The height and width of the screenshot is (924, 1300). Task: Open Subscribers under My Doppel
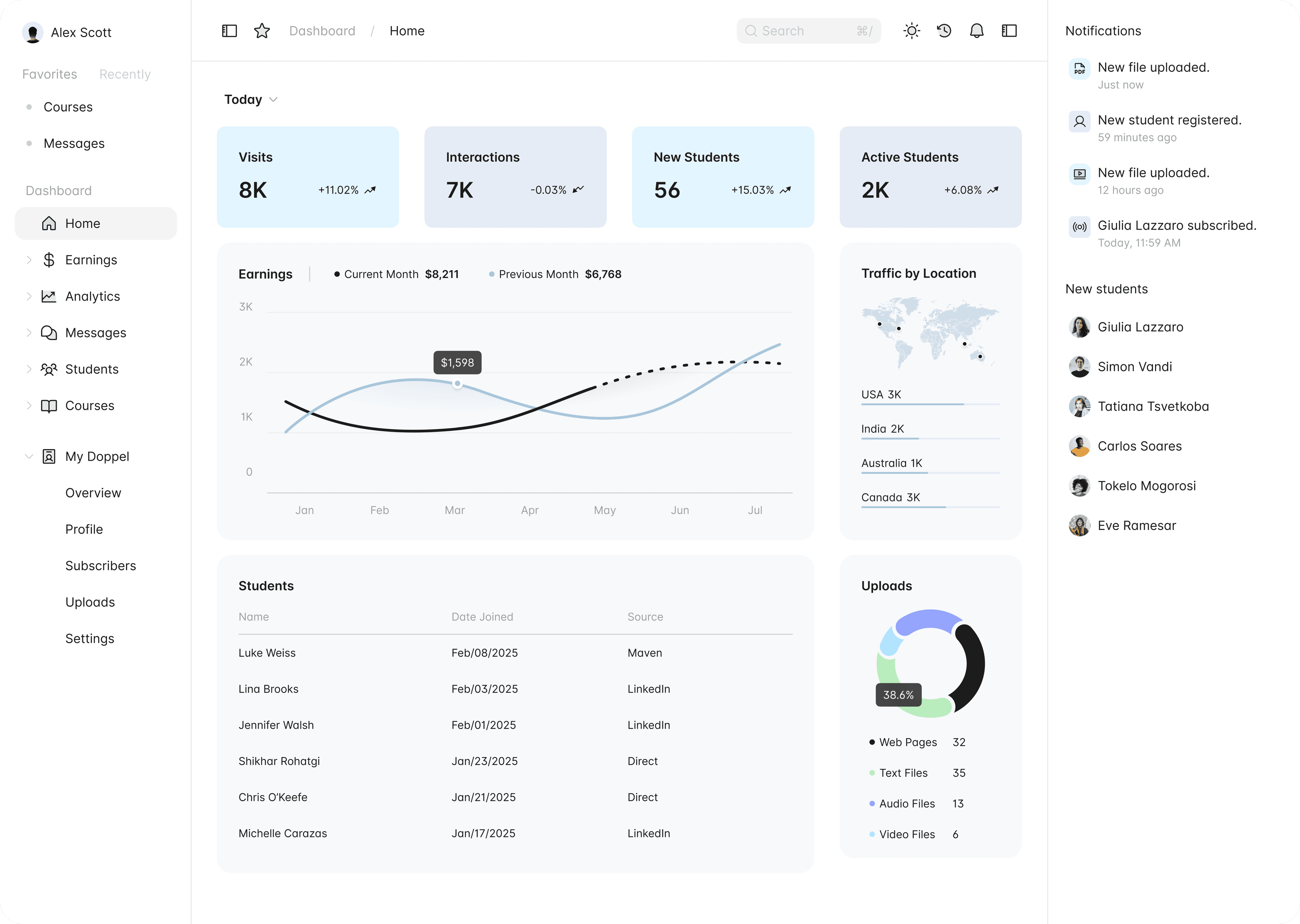(x=101, y=566)
